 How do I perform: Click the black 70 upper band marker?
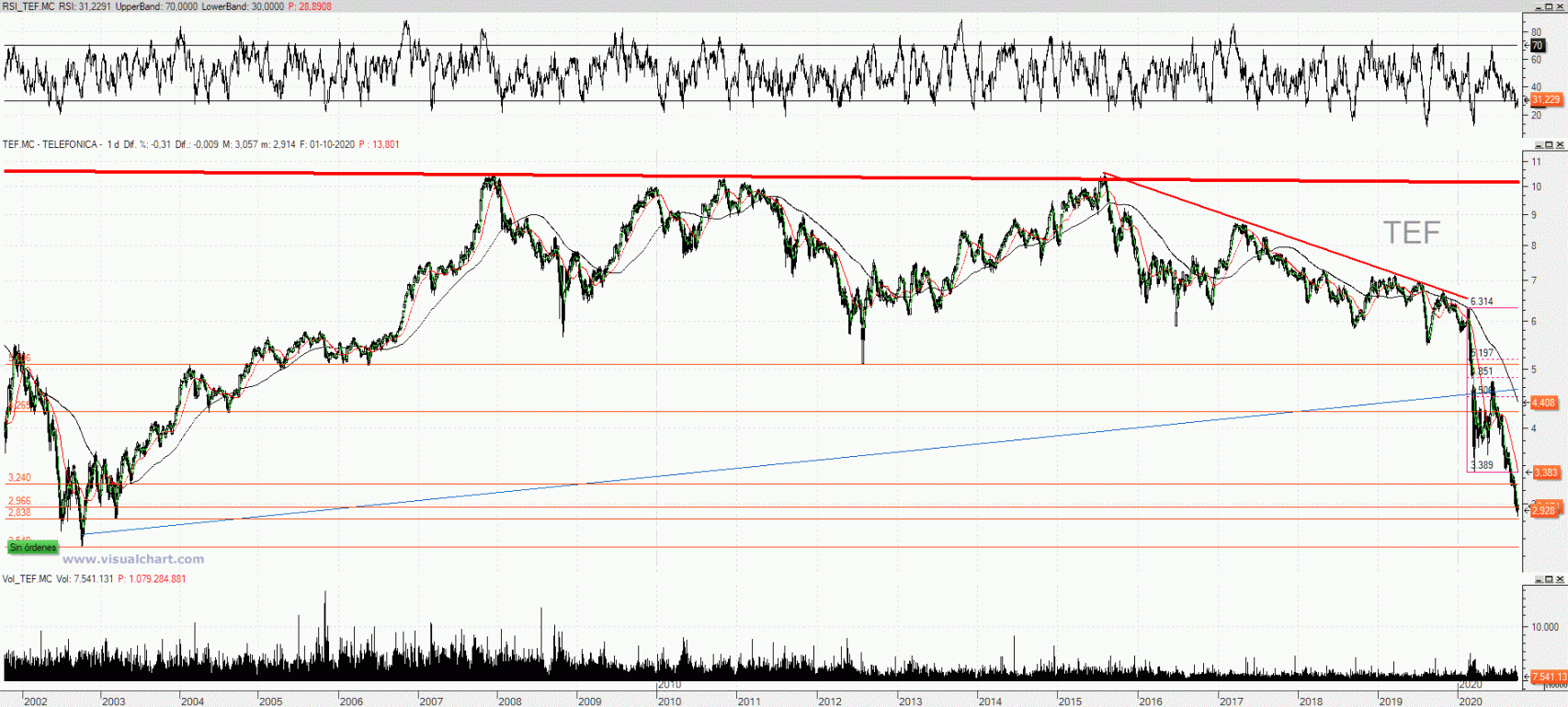click(x=1537, y=46)
